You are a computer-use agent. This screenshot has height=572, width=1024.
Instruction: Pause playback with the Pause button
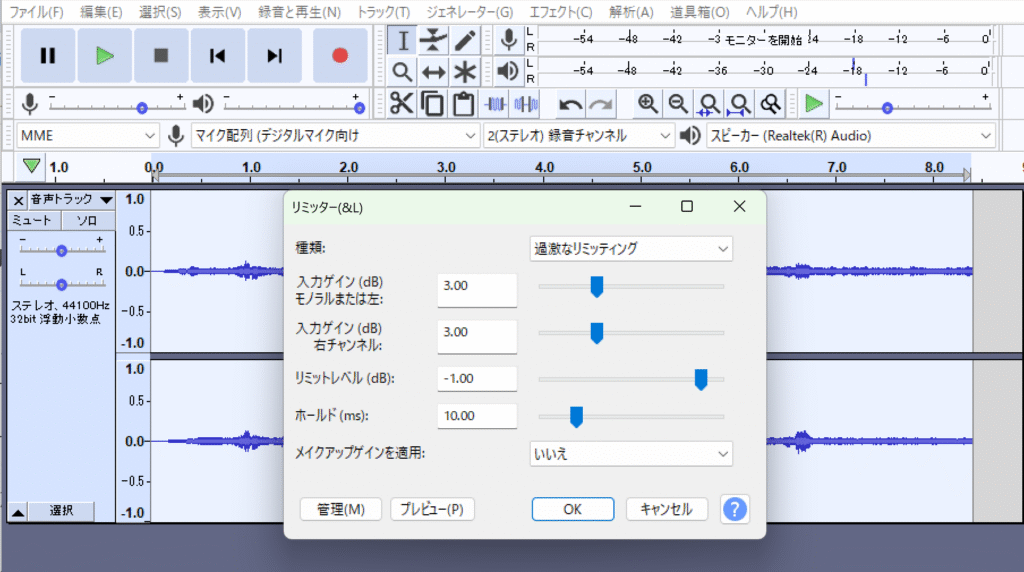(48, 56)
